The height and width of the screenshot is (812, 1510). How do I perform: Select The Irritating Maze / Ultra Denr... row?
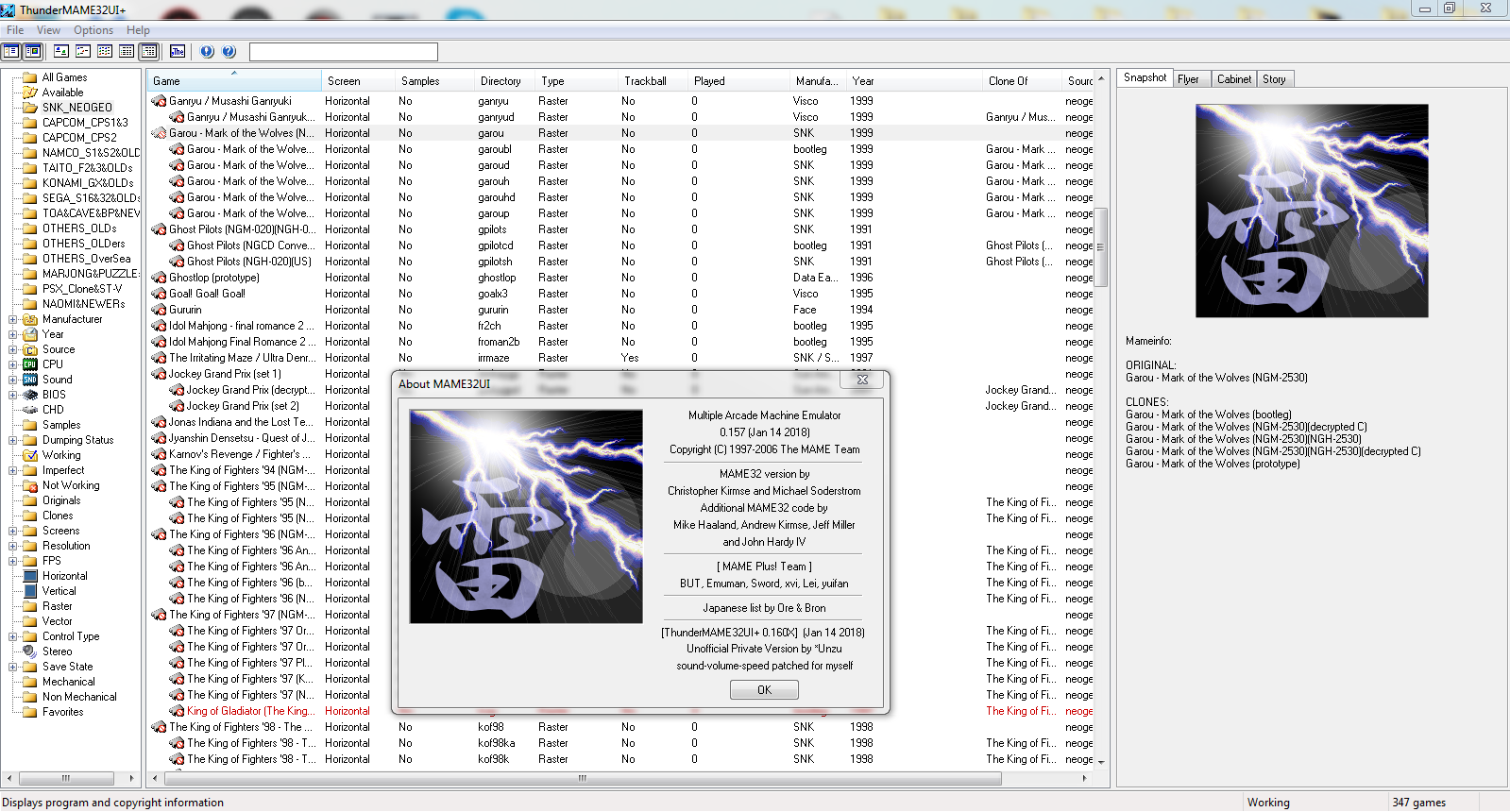620,358
